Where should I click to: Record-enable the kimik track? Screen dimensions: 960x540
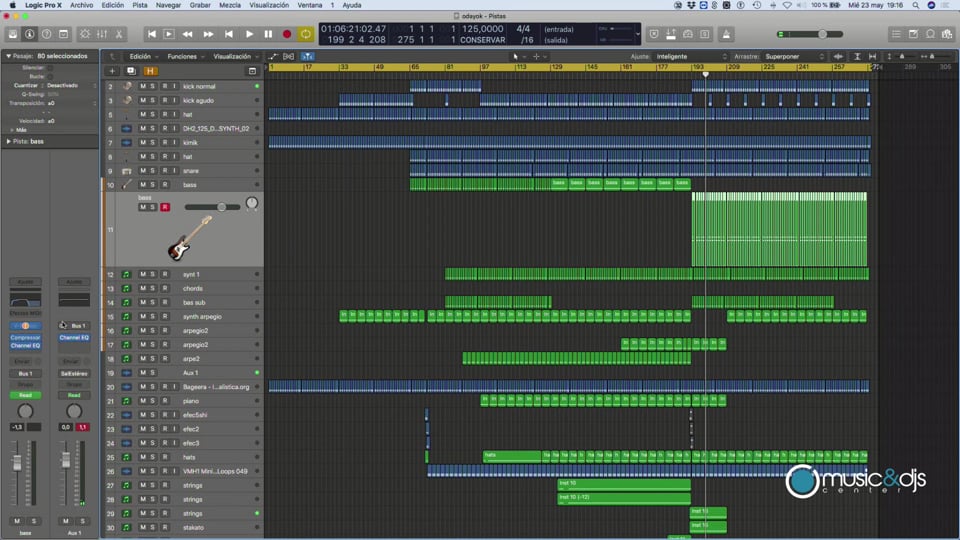point(165,143)
